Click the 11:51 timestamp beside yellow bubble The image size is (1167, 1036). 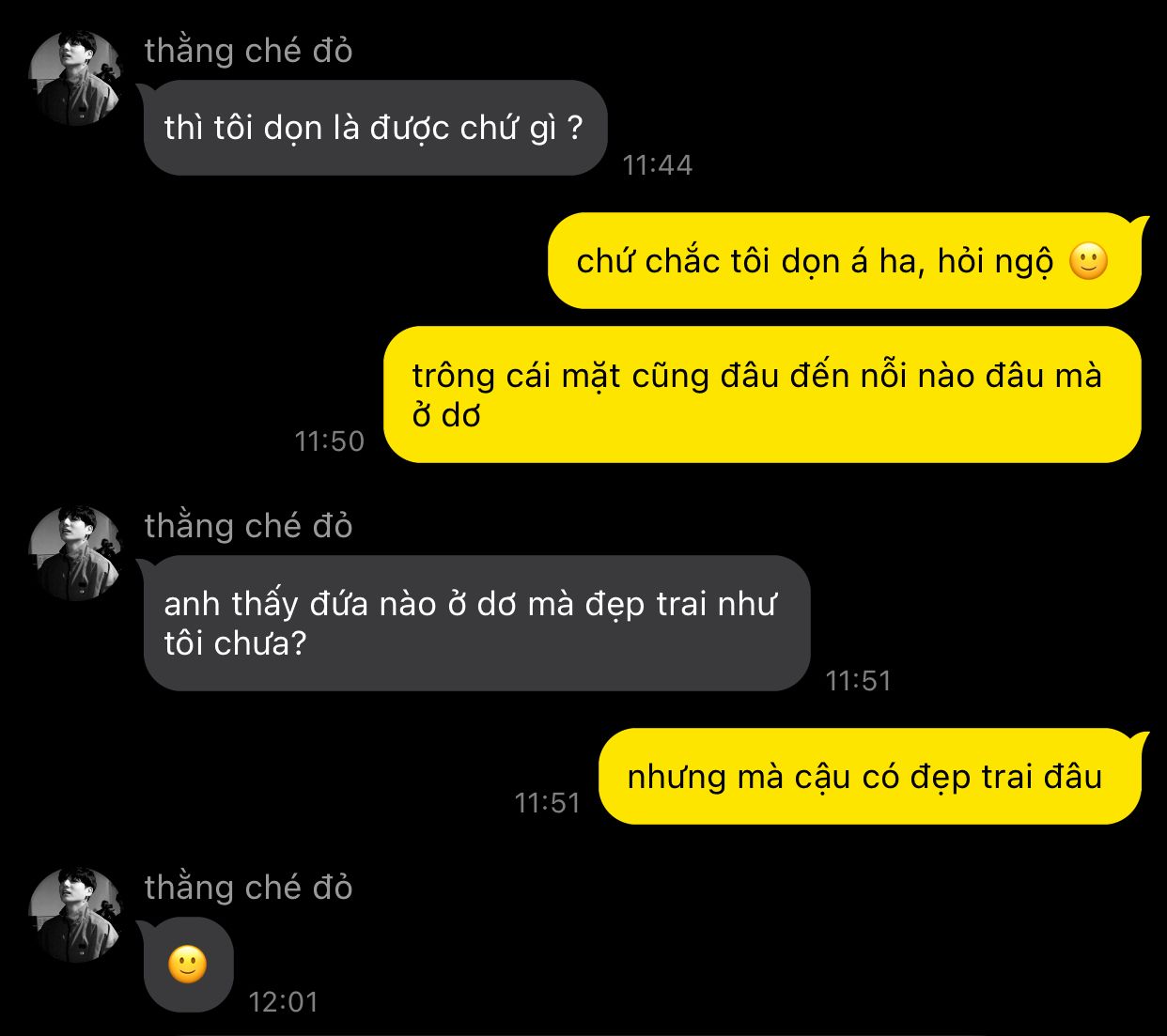[548, 803]
